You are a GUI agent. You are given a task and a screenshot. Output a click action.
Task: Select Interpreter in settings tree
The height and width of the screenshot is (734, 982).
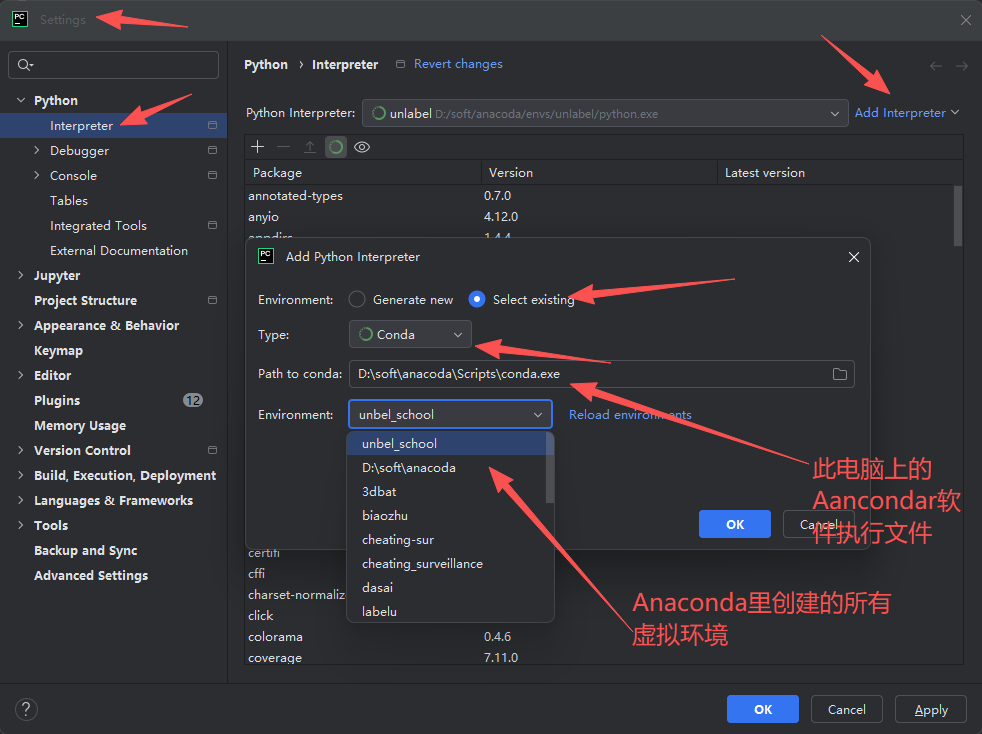(x=113, y=125)
